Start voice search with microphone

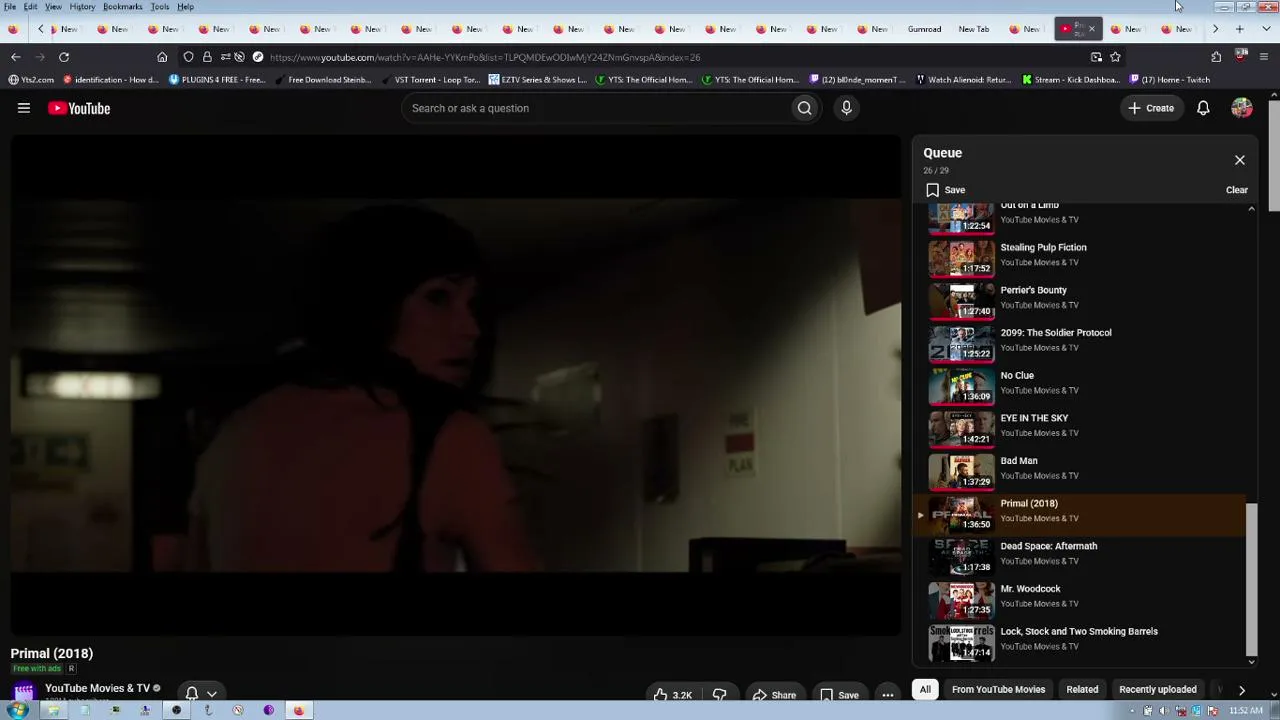click(846, 108)
